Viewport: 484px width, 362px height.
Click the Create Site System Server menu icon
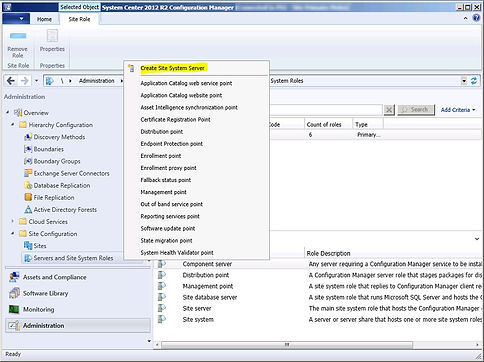tap(131, 68)
